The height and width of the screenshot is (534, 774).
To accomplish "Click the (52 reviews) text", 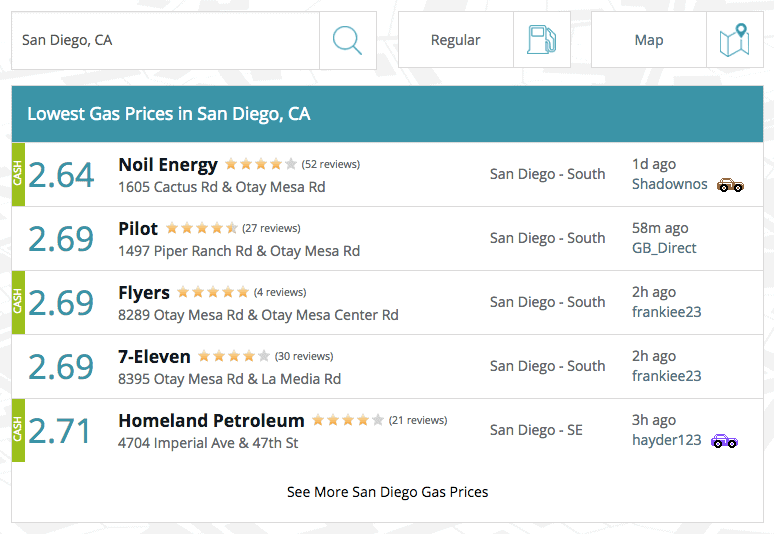I will click(331, 164).
